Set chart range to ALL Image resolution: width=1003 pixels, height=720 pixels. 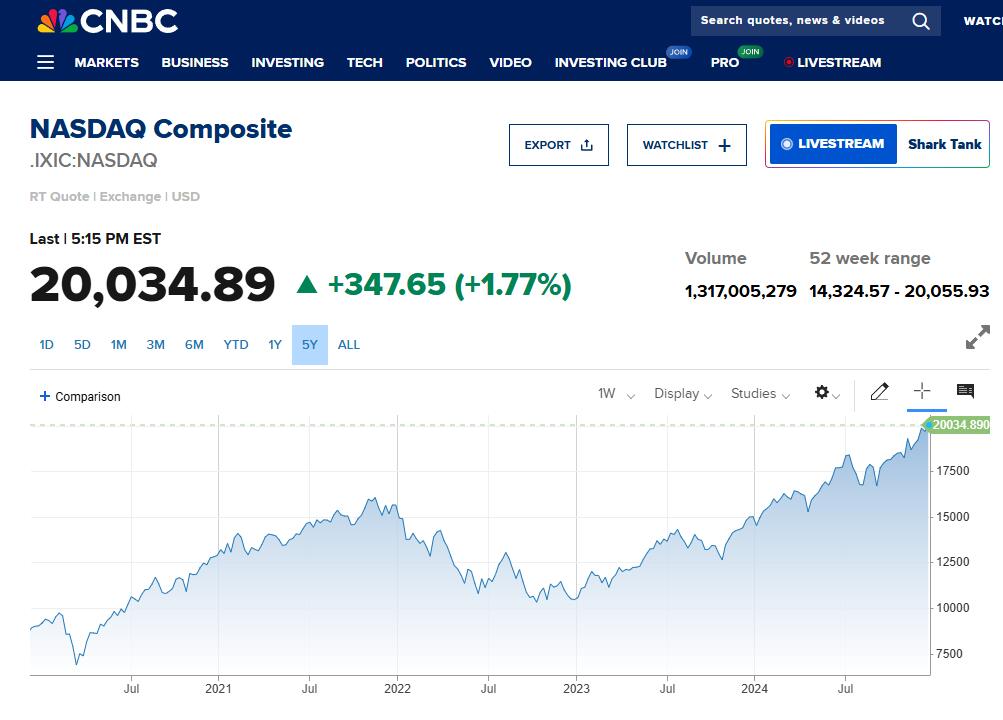[348, 345]
